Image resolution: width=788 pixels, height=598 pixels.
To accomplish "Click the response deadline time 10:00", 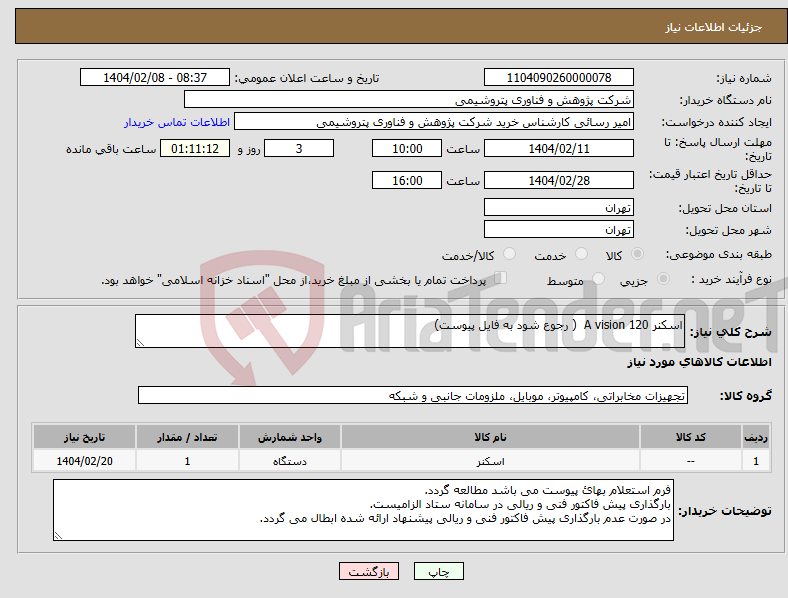I will [407, 148].
